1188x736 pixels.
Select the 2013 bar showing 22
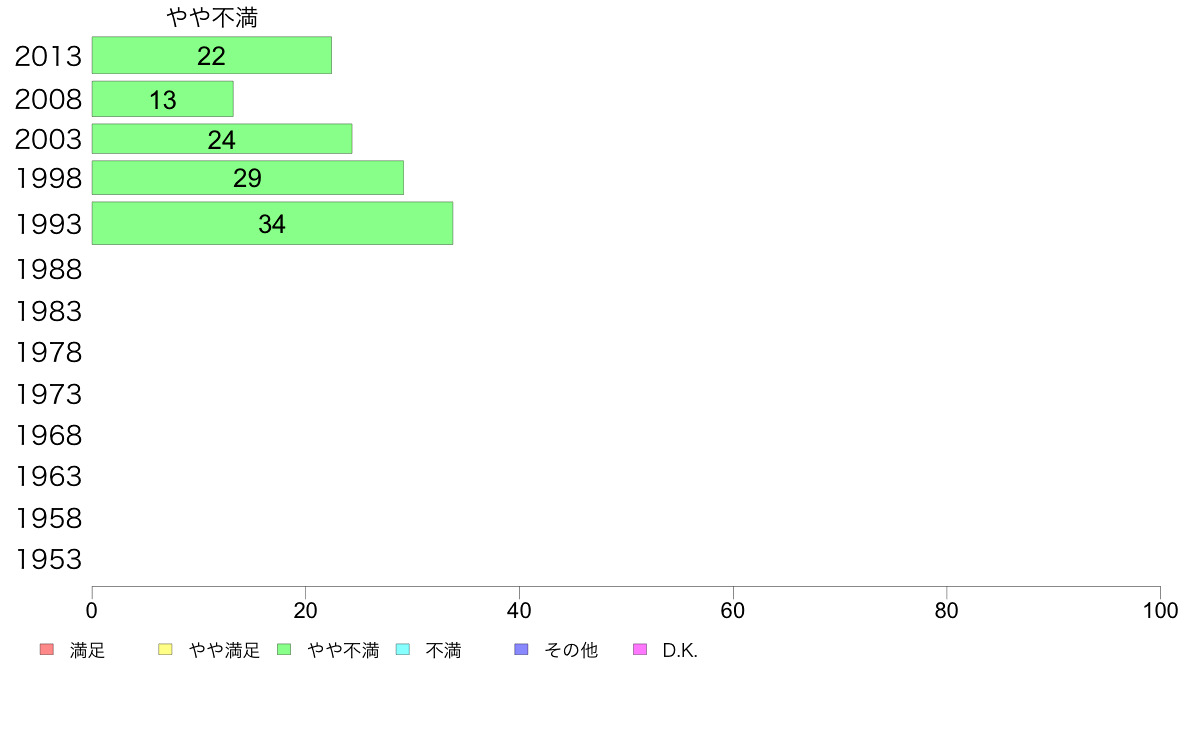tap(211, 55)
